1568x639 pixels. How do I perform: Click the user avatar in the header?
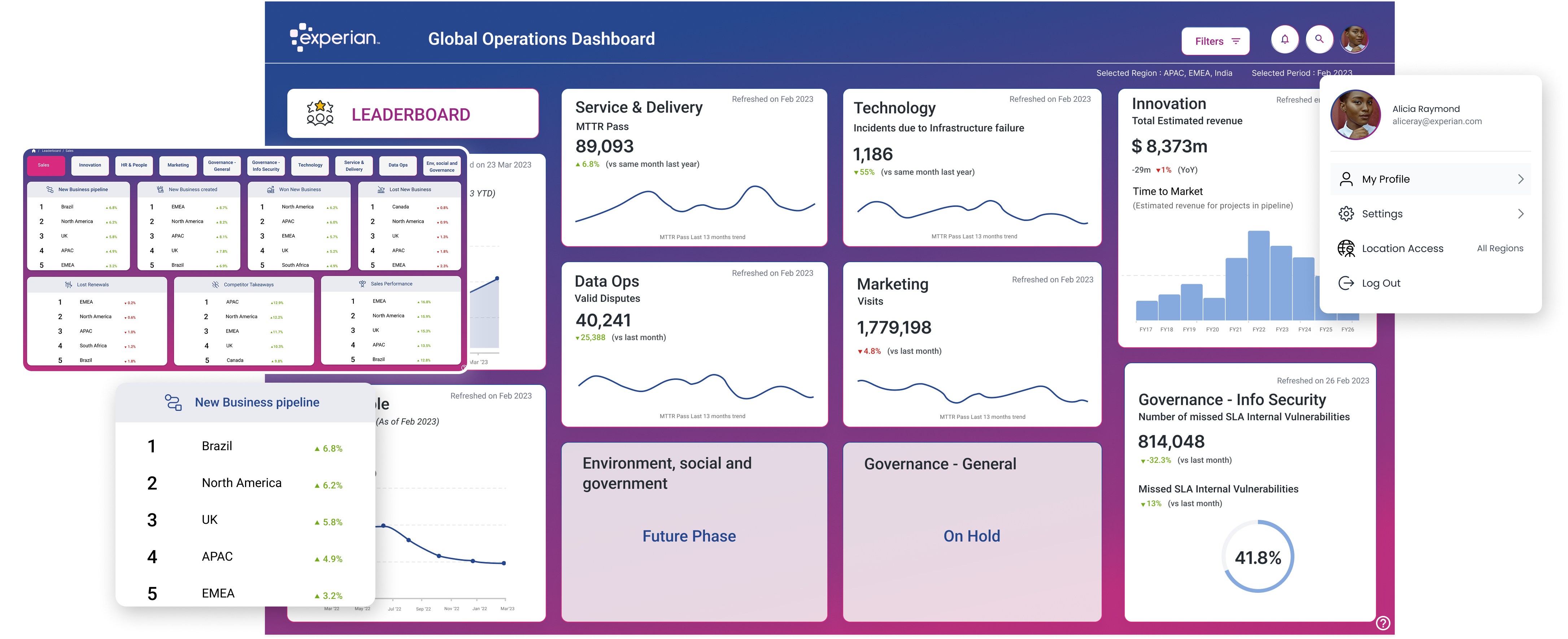pyautogui.click(x=1354, y=40)
